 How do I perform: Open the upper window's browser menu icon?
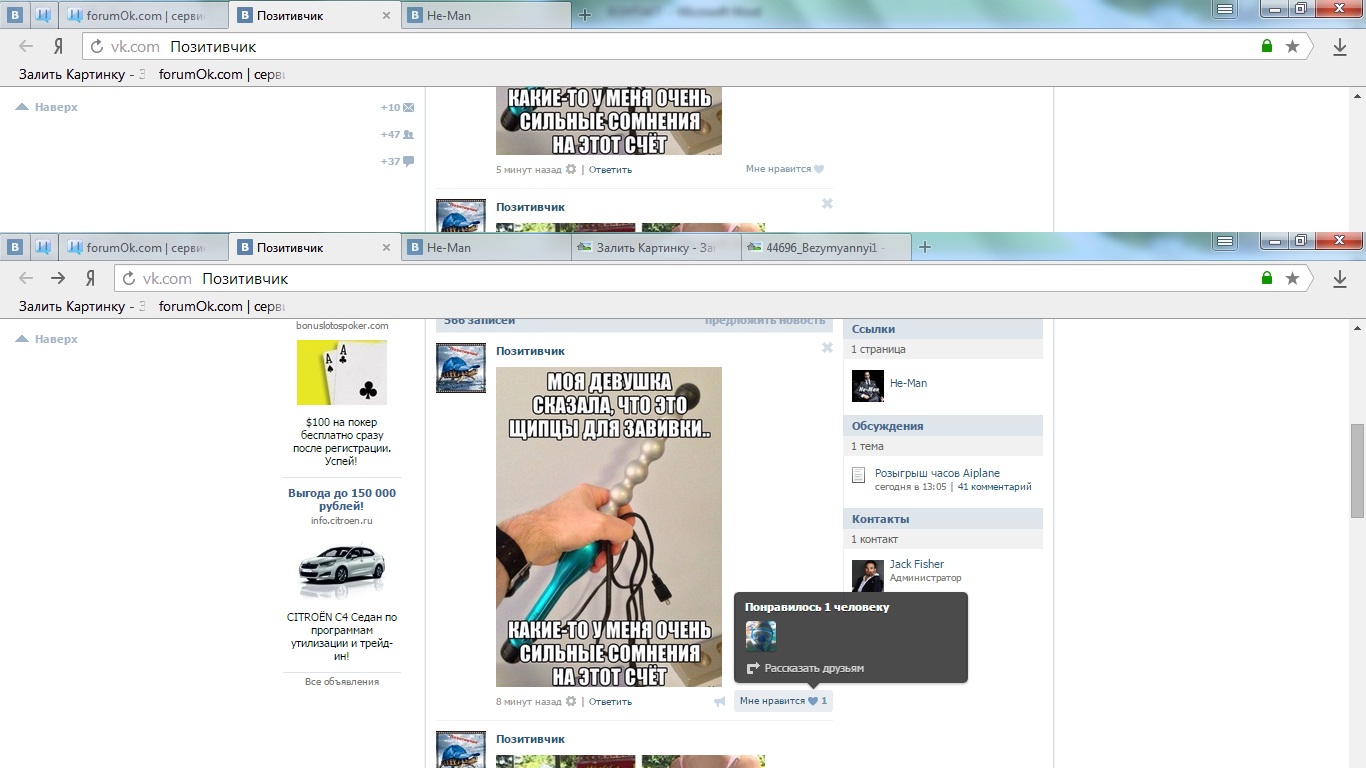tap(1224, 9)
